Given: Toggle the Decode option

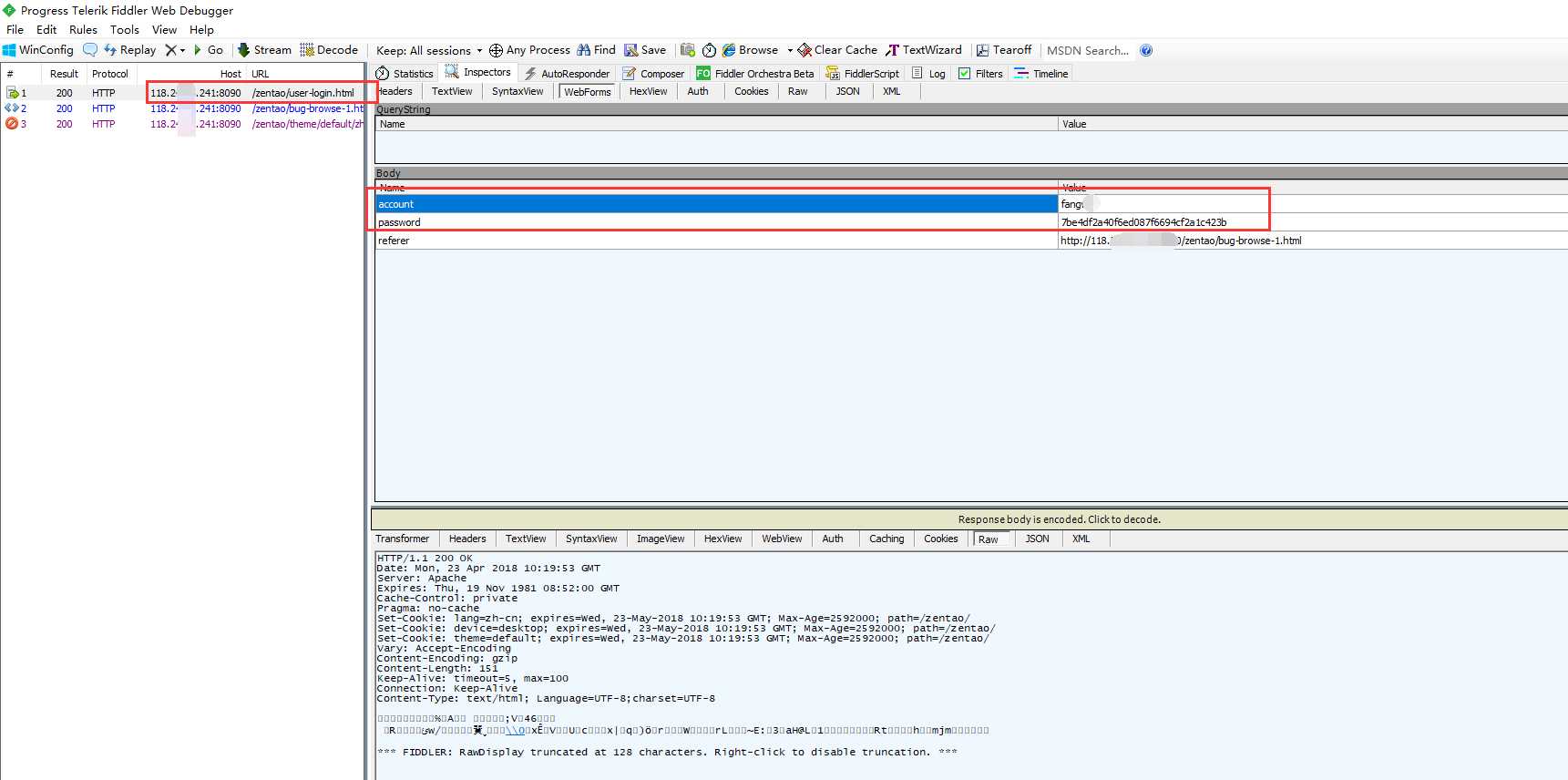Looking at the screenshot, I should [x=329, y=50].
